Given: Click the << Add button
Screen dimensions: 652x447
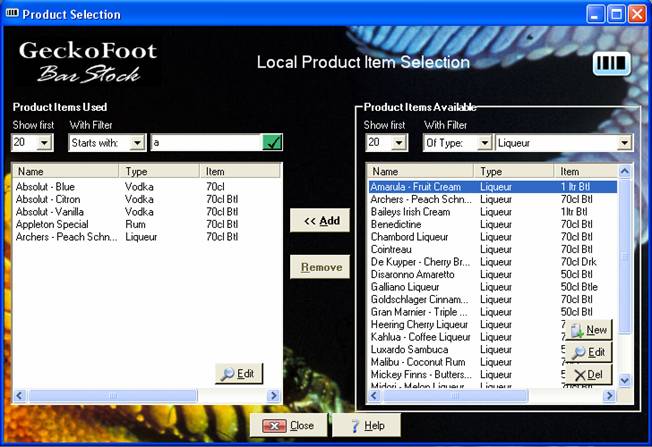Looking at the screenshot, I should pyautogui.click(x=320, y=220).
